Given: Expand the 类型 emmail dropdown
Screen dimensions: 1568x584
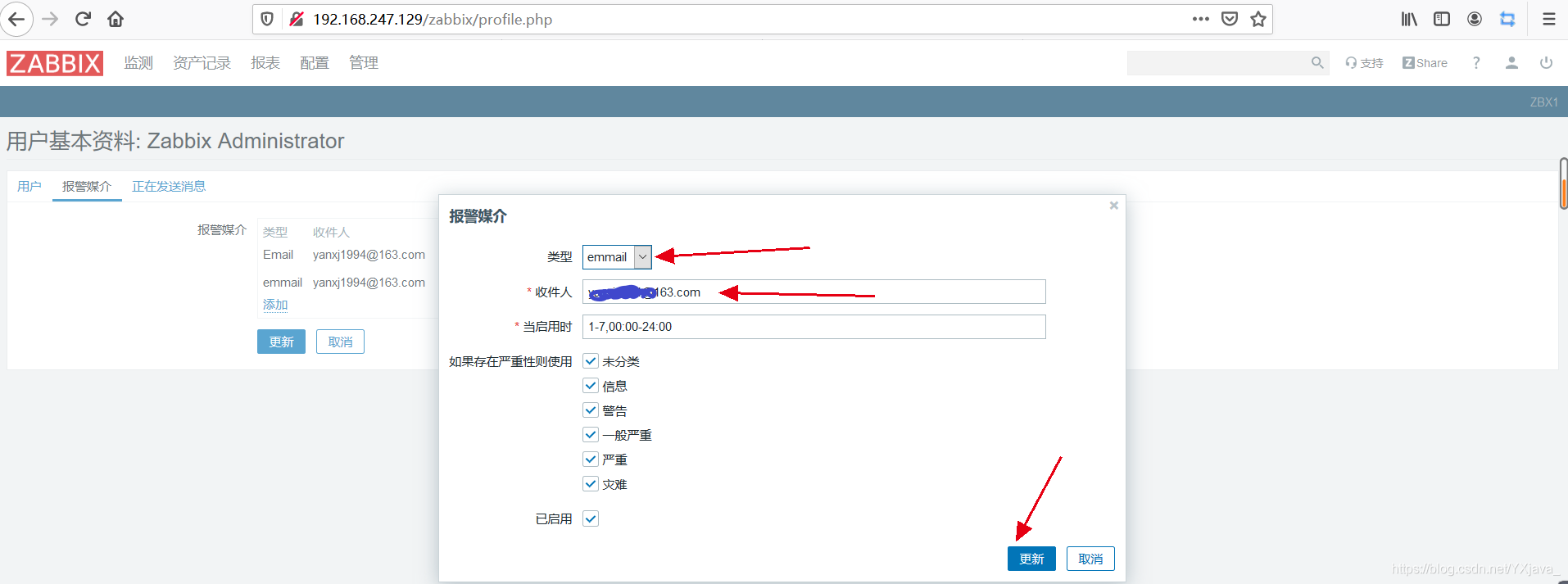Looking at the screenshot, I should click(x=617, y=257).
